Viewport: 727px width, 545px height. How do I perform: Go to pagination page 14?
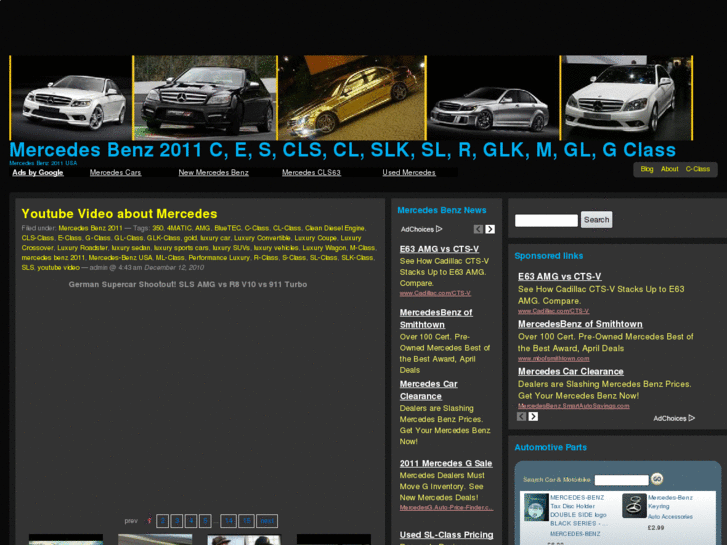pyautogui.click(x=229, y=521)
